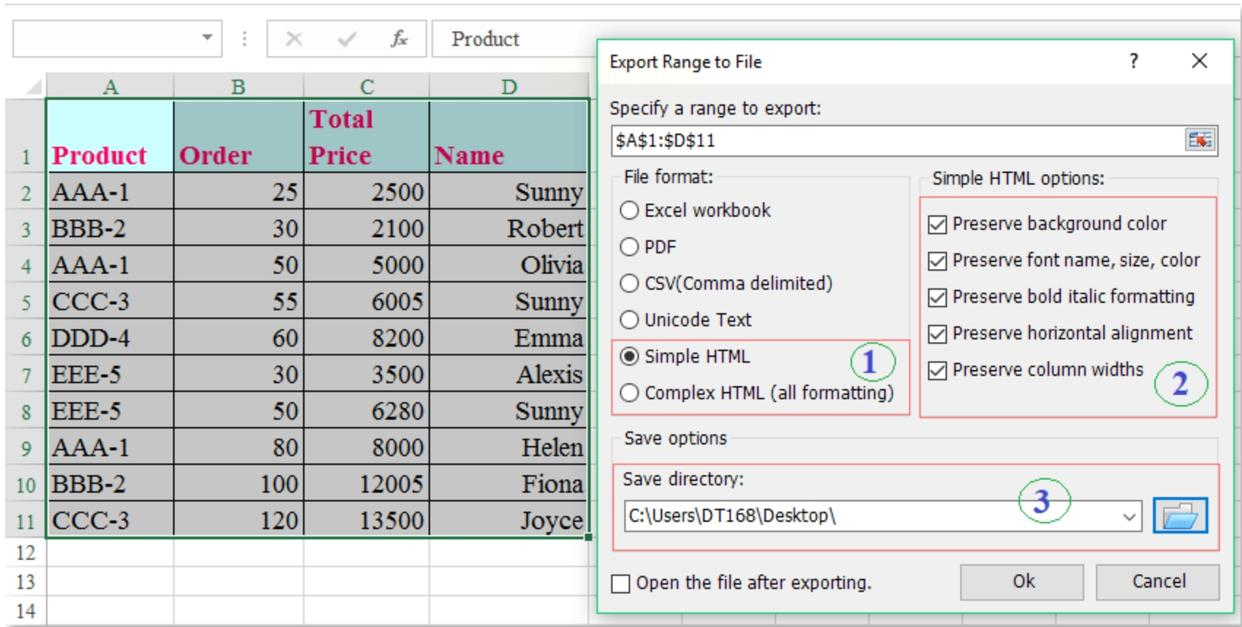Viewport: 1242px width, 627px height.
Task: Click the Total Price header cell
Action: tap(366, 137)
